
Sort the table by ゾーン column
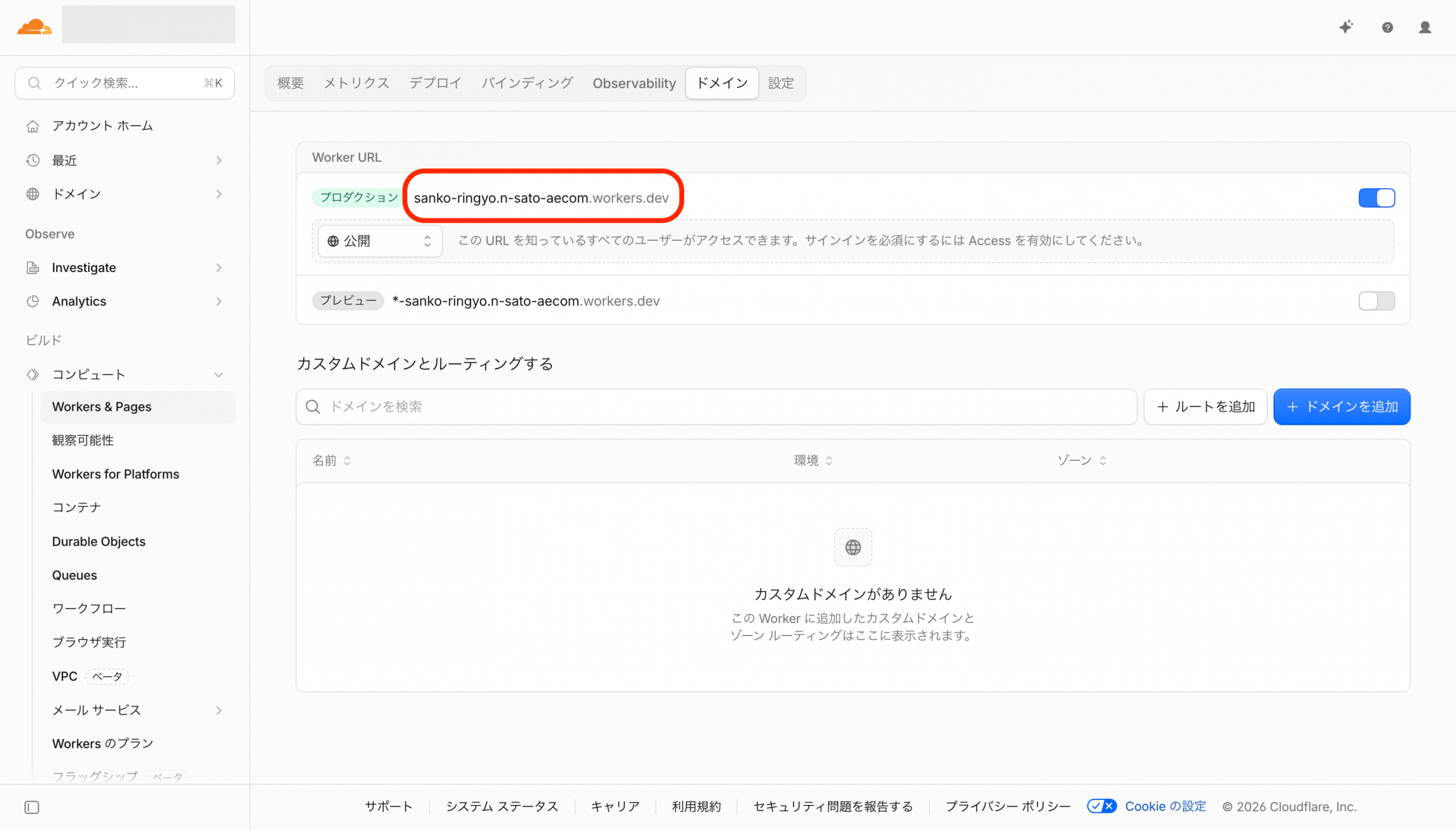pos(1082,460)
